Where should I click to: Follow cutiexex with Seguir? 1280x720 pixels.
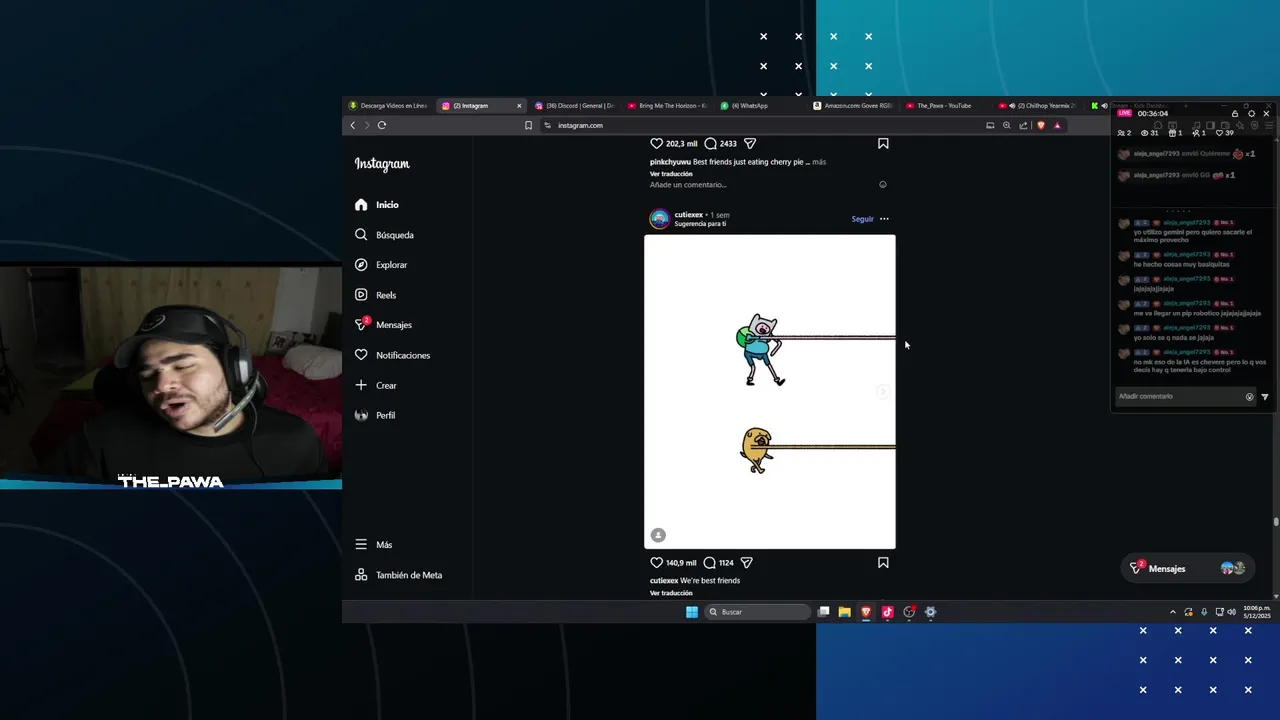click(x=862, y=219)
